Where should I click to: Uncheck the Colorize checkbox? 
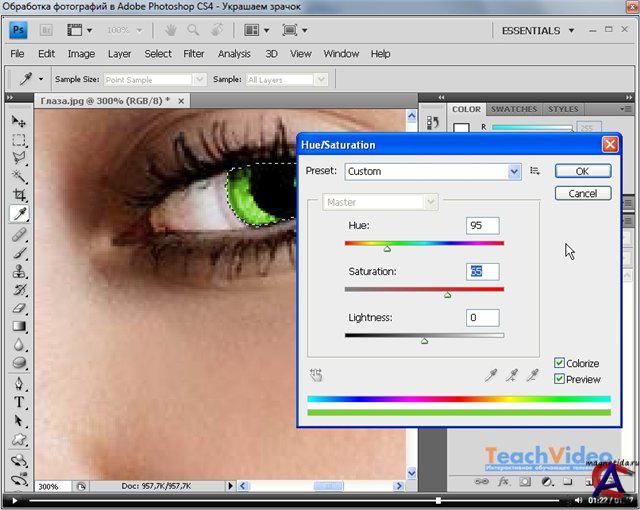tap(560, 364)
